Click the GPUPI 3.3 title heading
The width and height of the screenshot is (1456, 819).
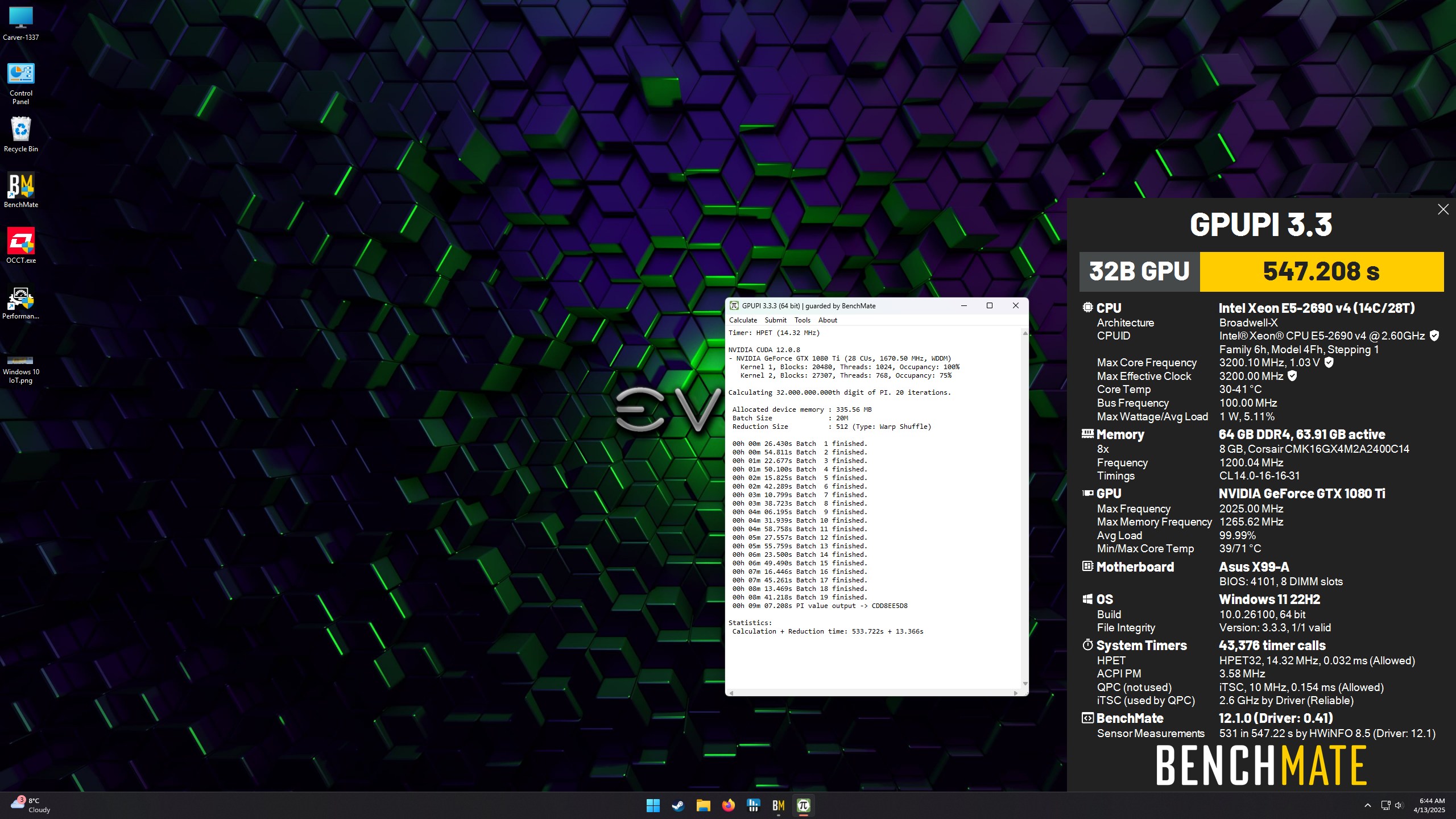pyautogui.click(x=1261, y=224)
